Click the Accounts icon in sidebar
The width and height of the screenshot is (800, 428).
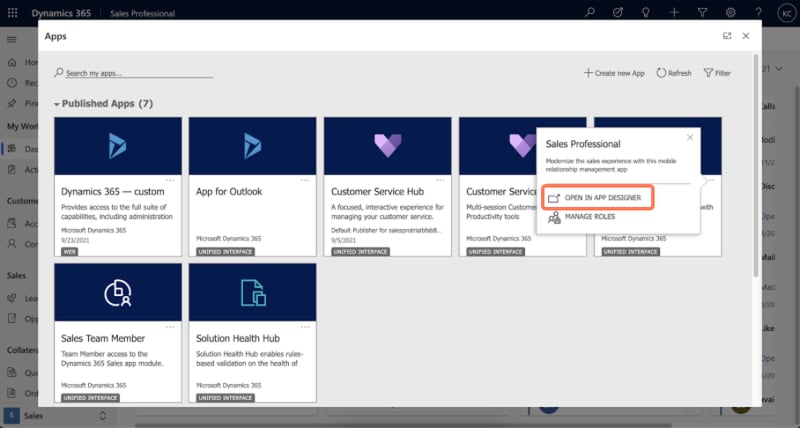(x=12, y=223)
